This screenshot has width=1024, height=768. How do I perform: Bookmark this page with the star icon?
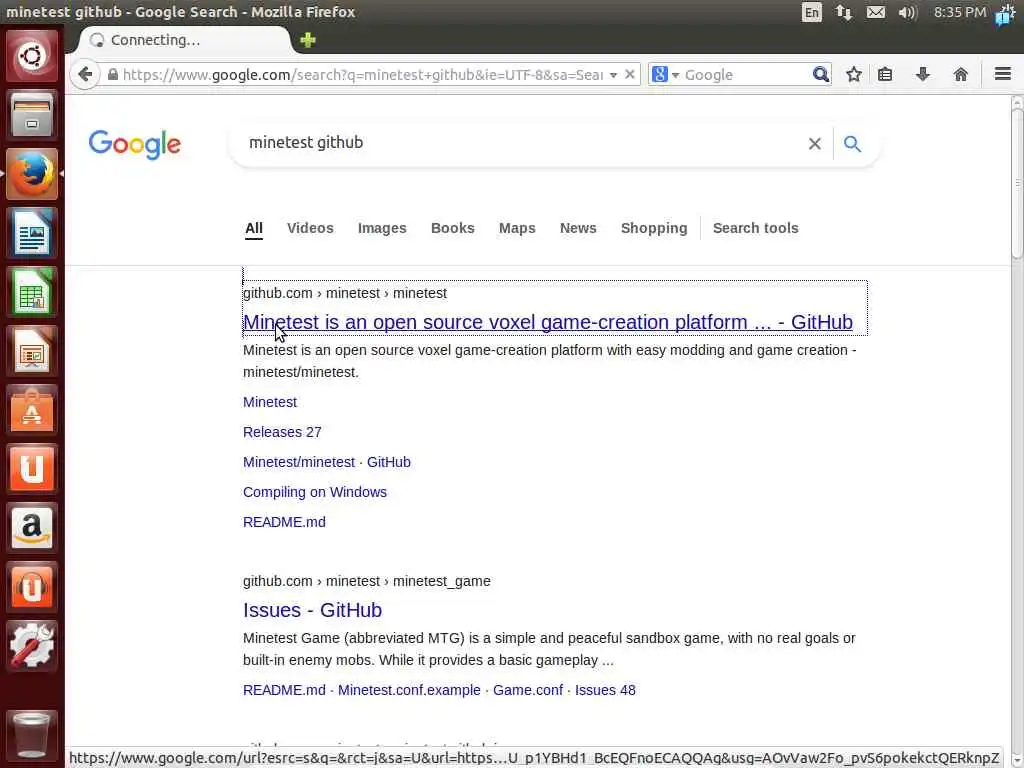click(854, 74)
